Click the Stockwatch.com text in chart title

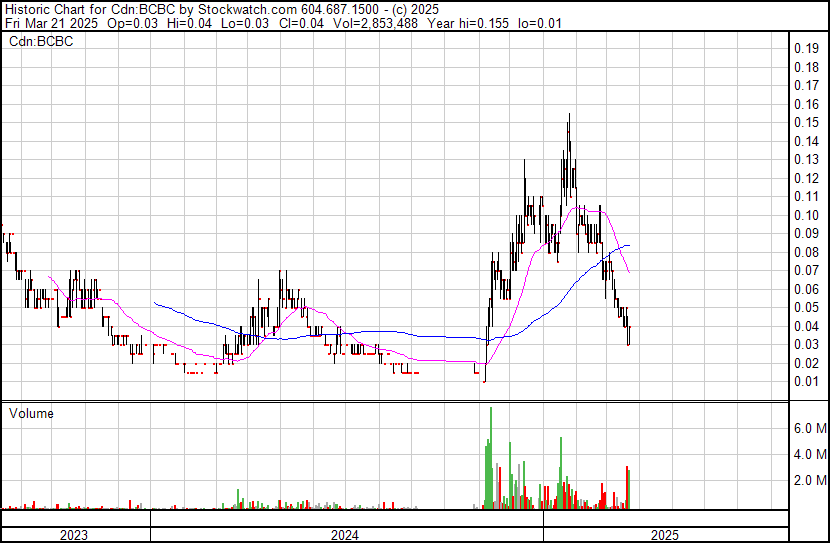click(236, 8)
